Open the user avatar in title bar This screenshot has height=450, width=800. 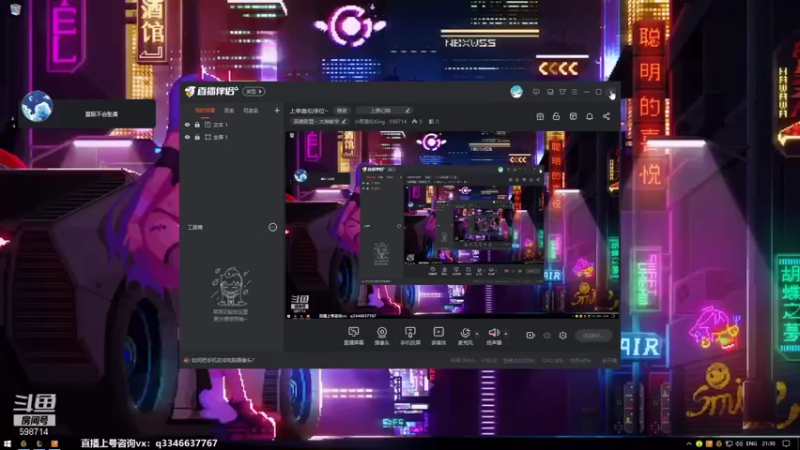(x=516, y=92)
